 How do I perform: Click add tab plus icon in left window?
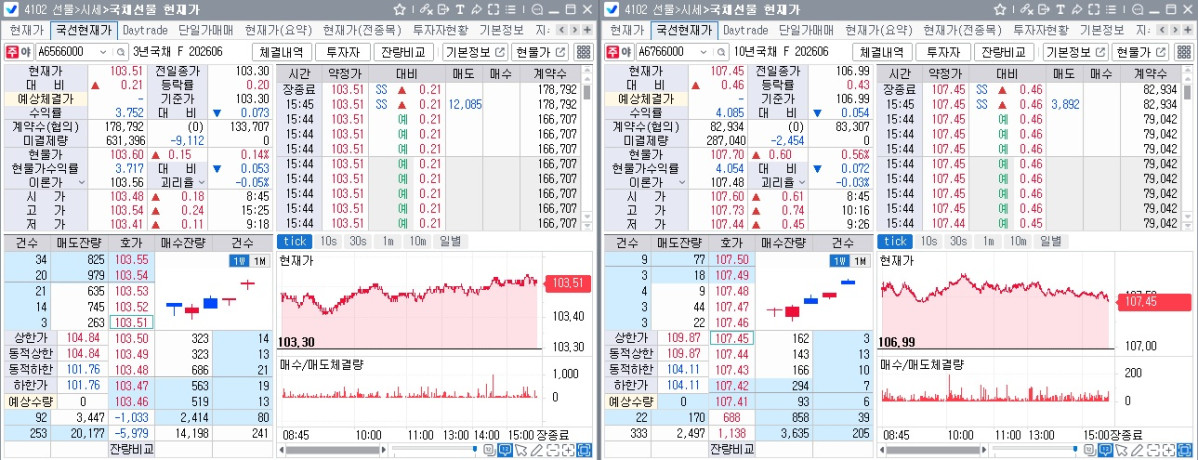click(x=588, y=30)
